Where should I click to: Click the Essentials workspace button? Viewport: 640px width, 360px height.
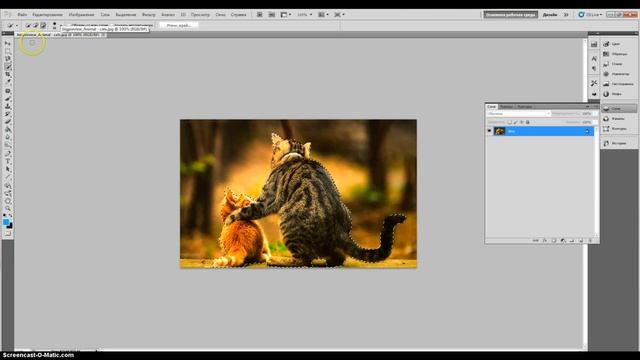511,15
